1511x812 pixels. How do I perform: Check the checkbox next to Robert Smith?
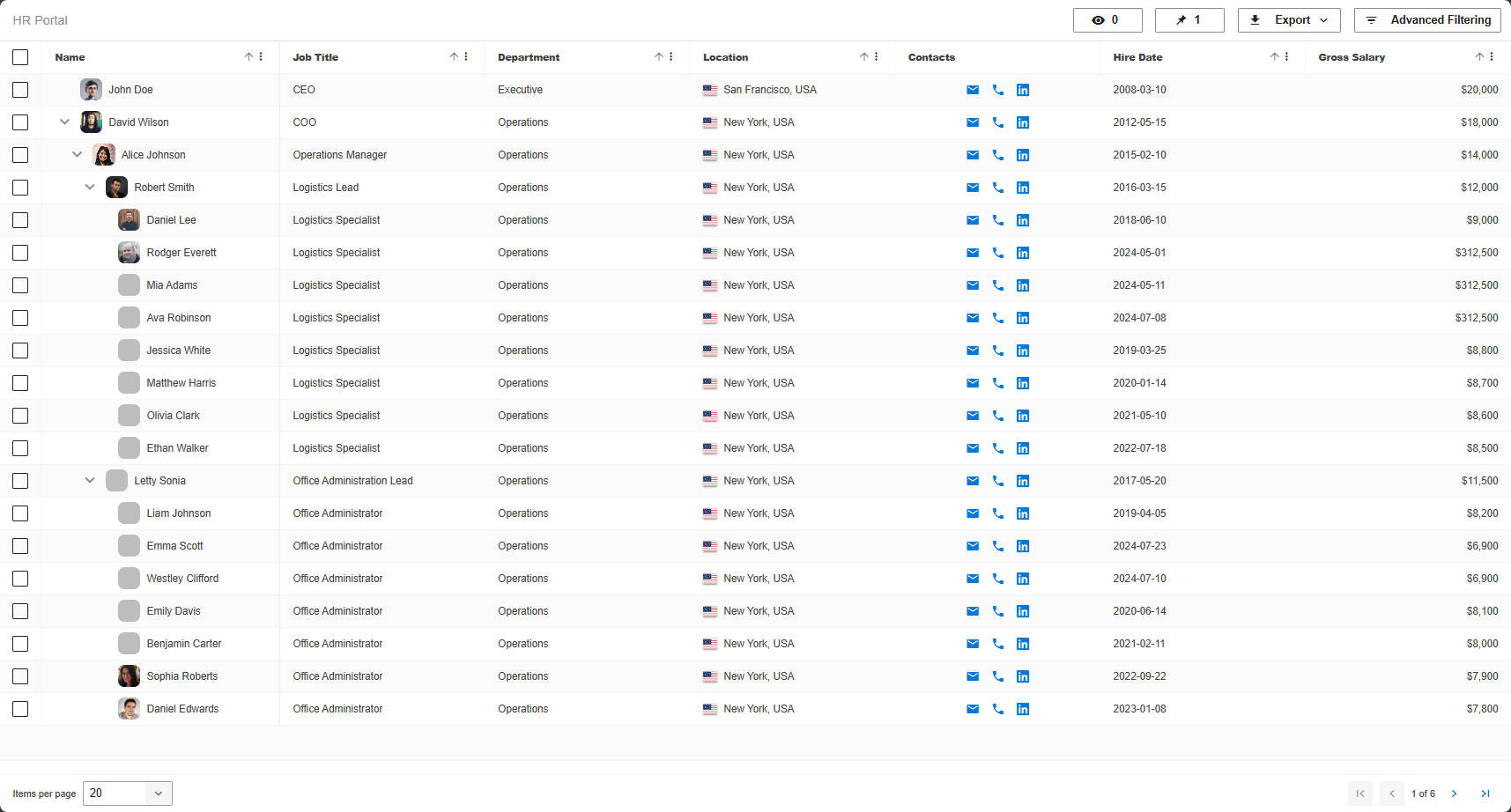20,188
